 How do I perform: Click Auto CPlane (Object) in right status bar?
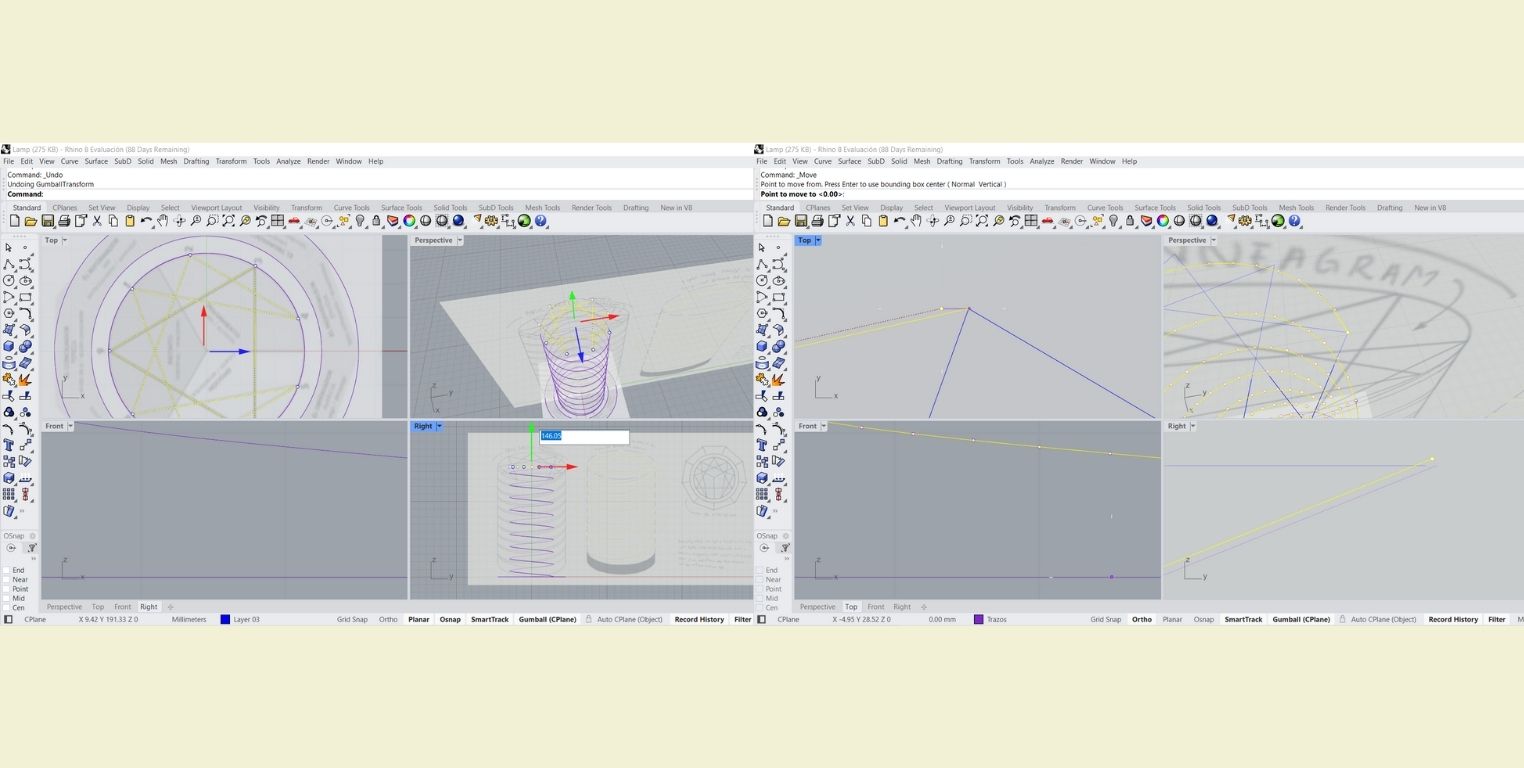[1384, 619]
